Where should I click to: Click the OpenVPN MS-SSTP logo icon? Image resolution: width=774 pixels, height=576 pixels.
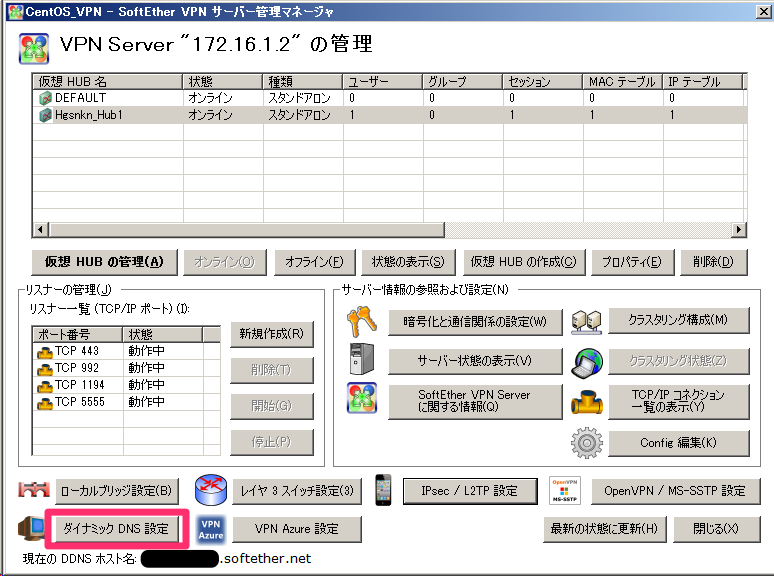pos(565,490)
